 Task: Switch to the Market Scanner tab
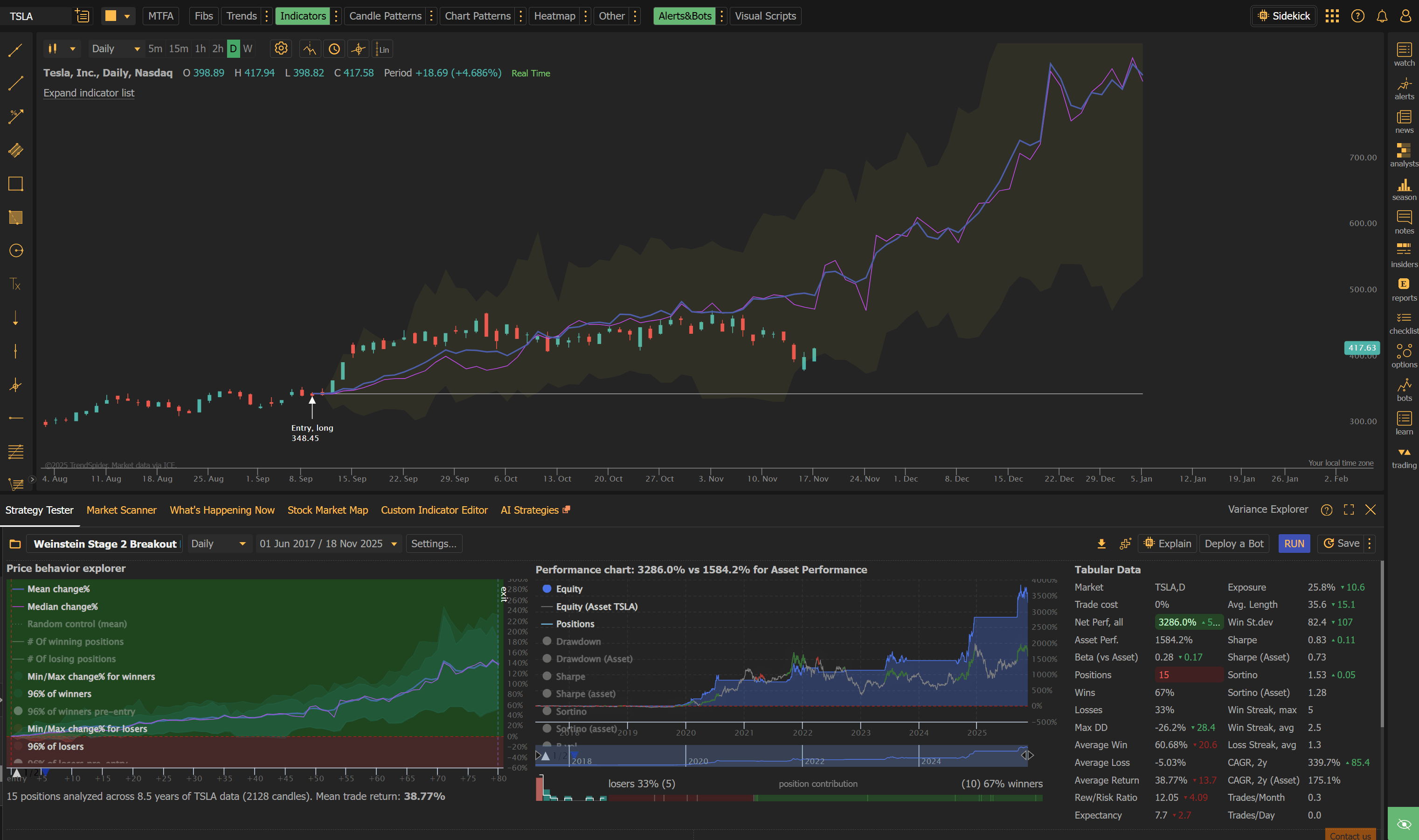point(121,510)
